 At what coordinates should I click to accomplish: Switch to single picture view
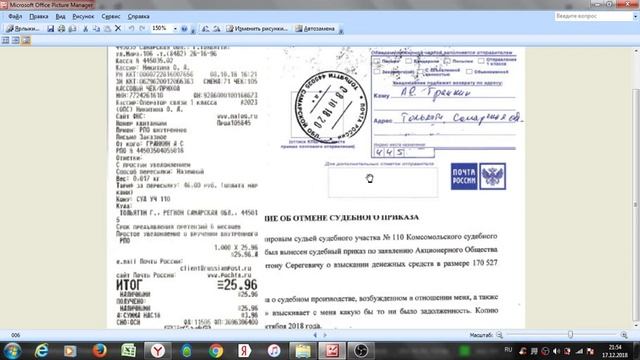pos(26,40)
